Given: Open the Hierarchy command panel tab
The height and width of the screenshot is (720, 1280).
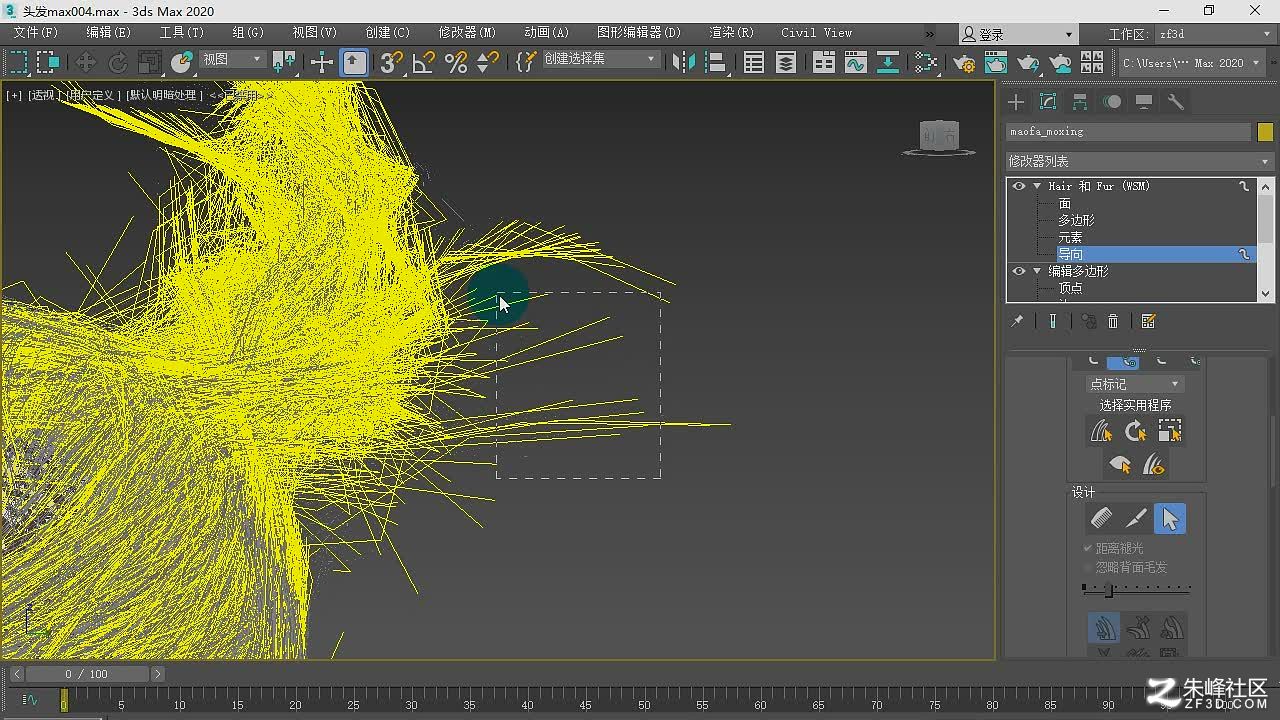Looking at the screenshot, I should (x=1080, y=102).
